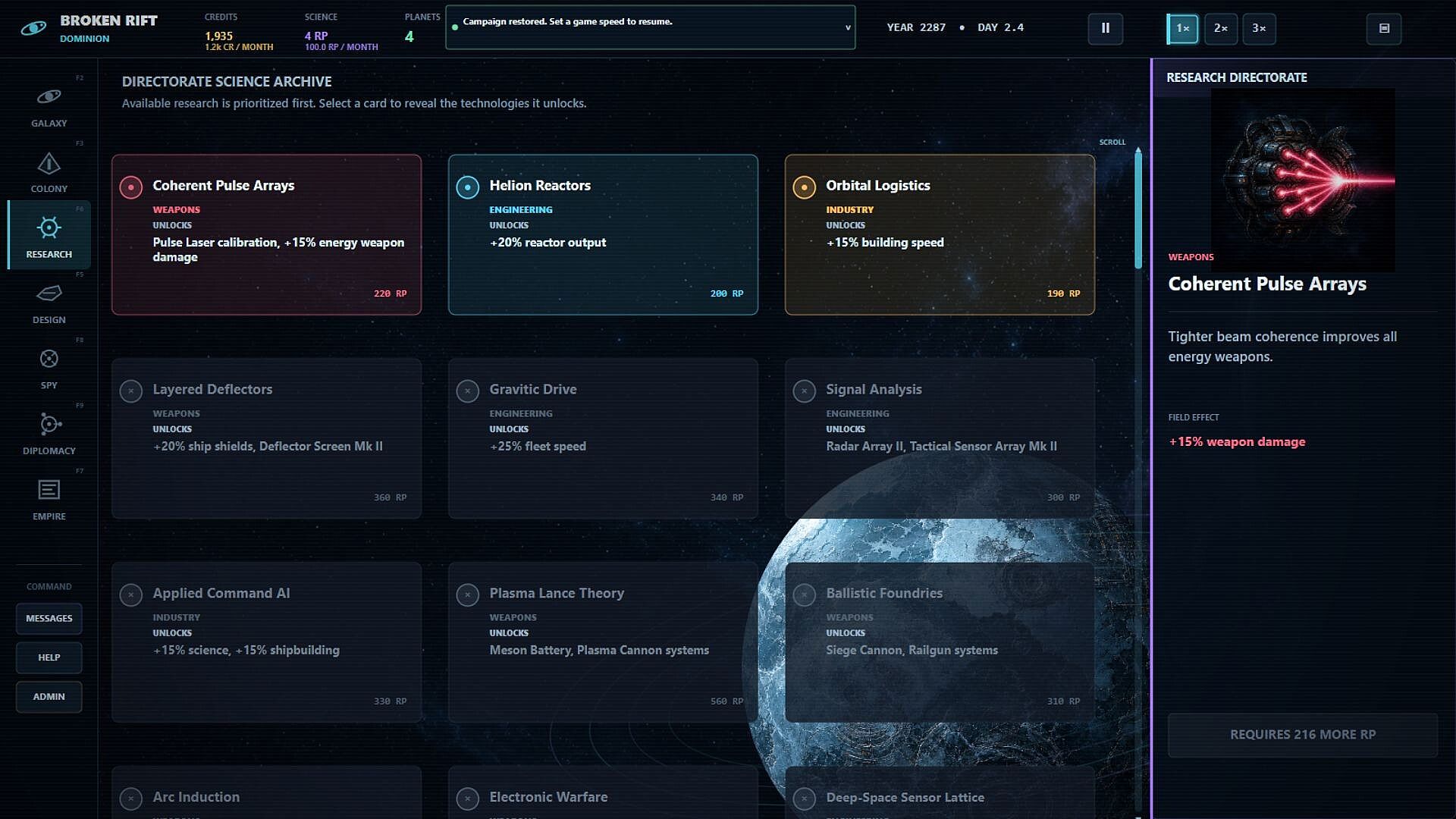Open the Spy screen icon
Screen dimensions: 1456x819
[x=49, y=359]
